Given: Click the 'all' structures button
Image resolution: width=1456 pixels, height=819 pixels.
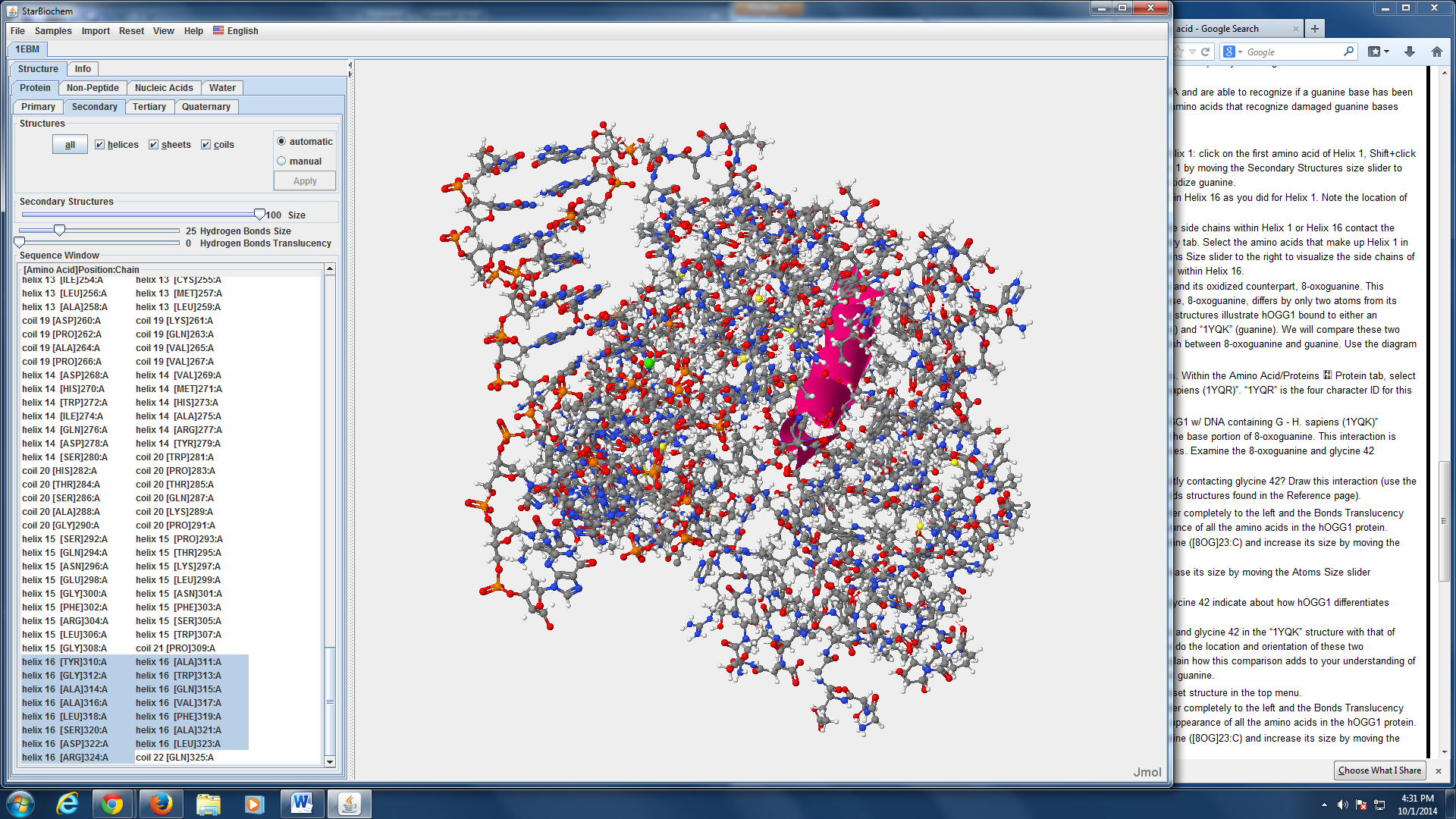Looking at the screenshot, I should tap(70, 145).
